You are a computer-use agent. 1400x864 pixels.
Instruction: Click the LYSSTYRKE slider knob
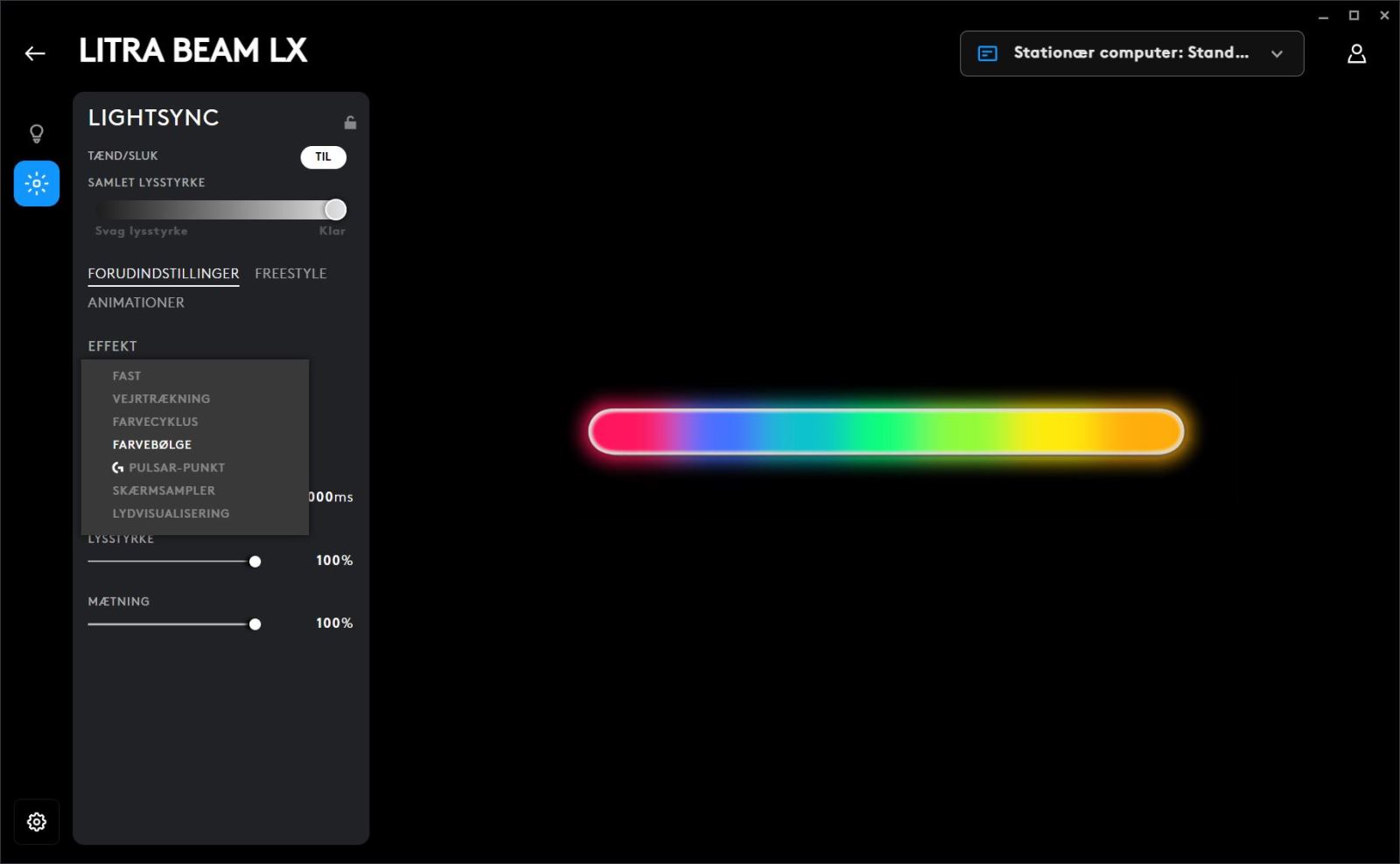[255, 561]
